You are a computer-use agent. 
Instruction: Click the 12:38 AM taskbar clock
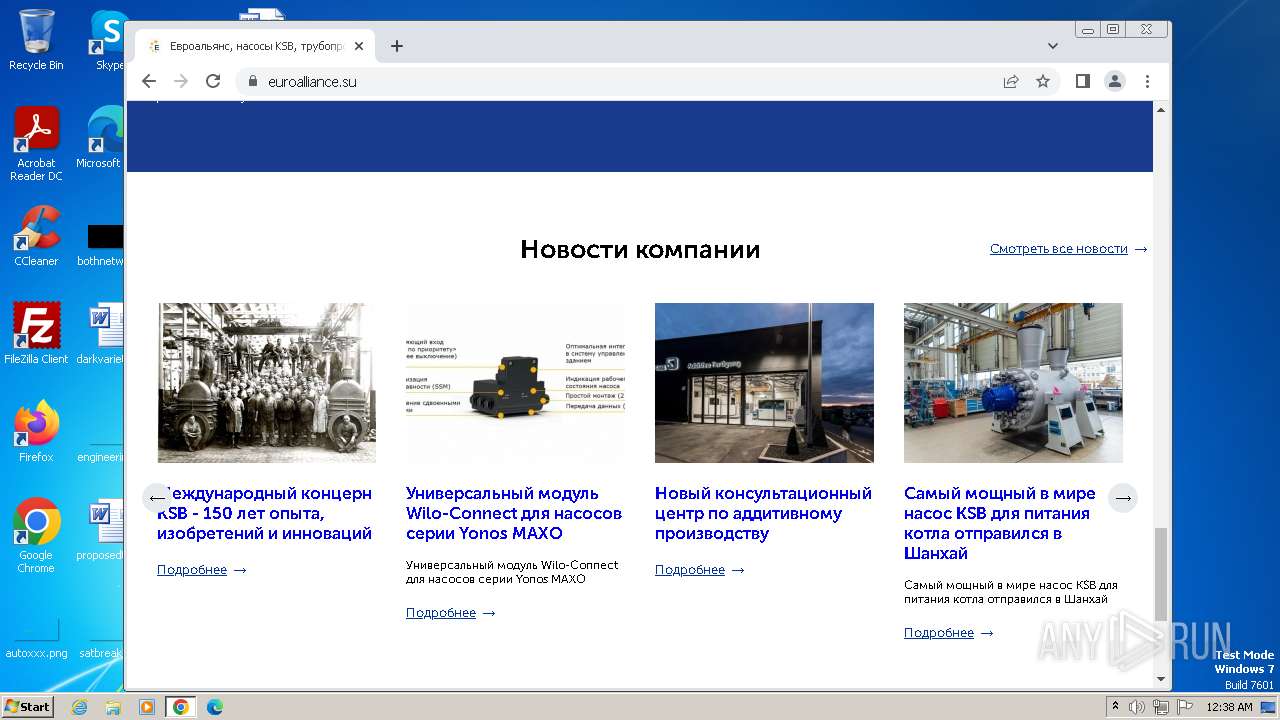[x=1229, y=707]
